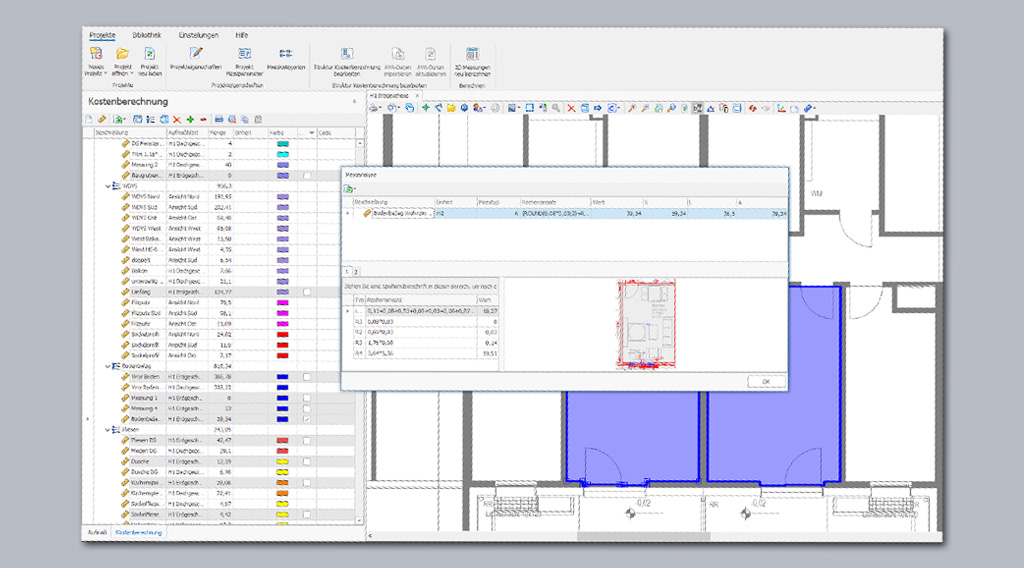Click the green plus add icon in Kostenberechnung toolbar
Screen dimensions: 1024x568
click(x=189, y=119)
